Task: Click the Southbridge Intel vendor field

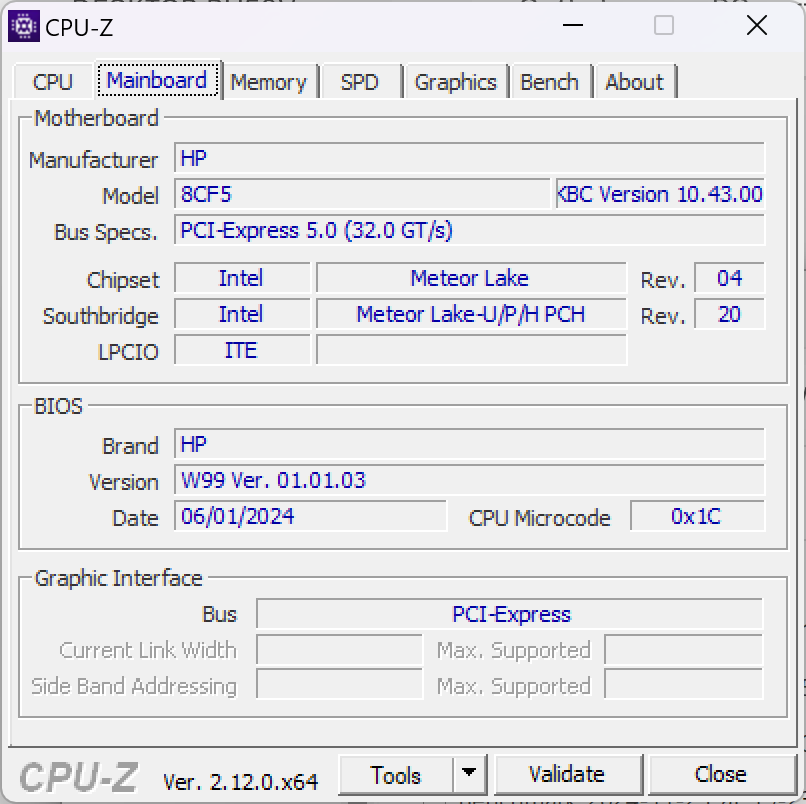Action: [242, 314]
